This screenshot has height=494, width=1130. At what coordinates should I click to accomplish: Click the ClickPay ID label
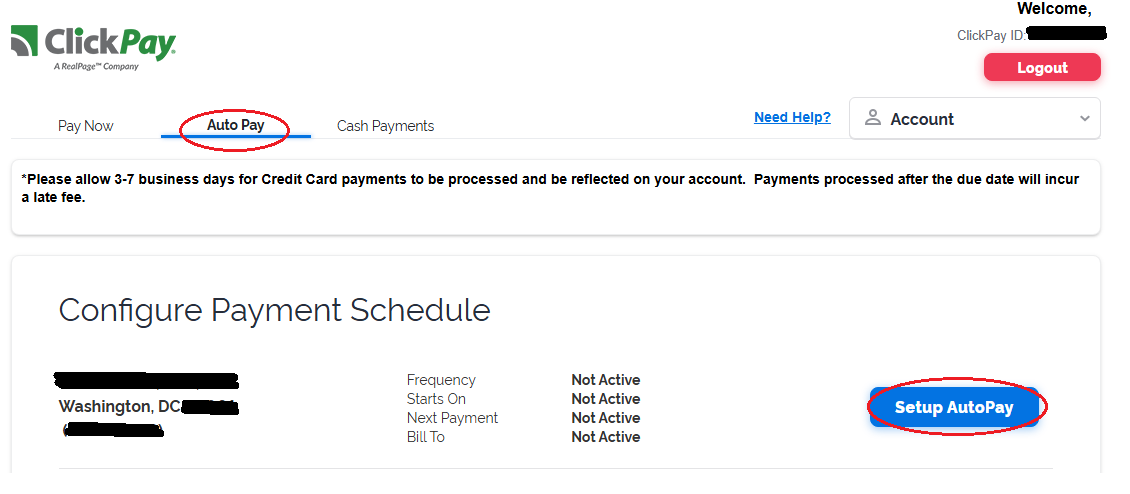pos(991,35)
